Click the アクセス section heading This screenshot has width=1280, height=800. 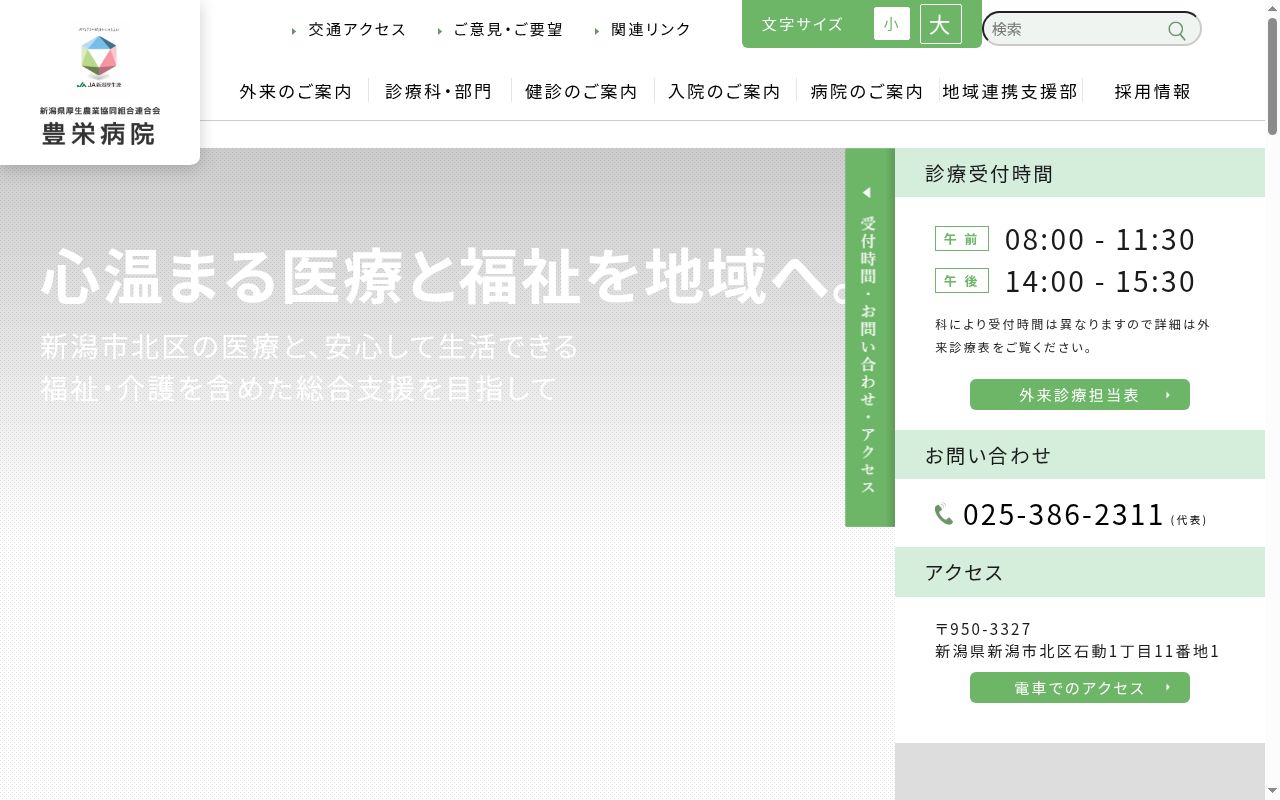[964, 573]
